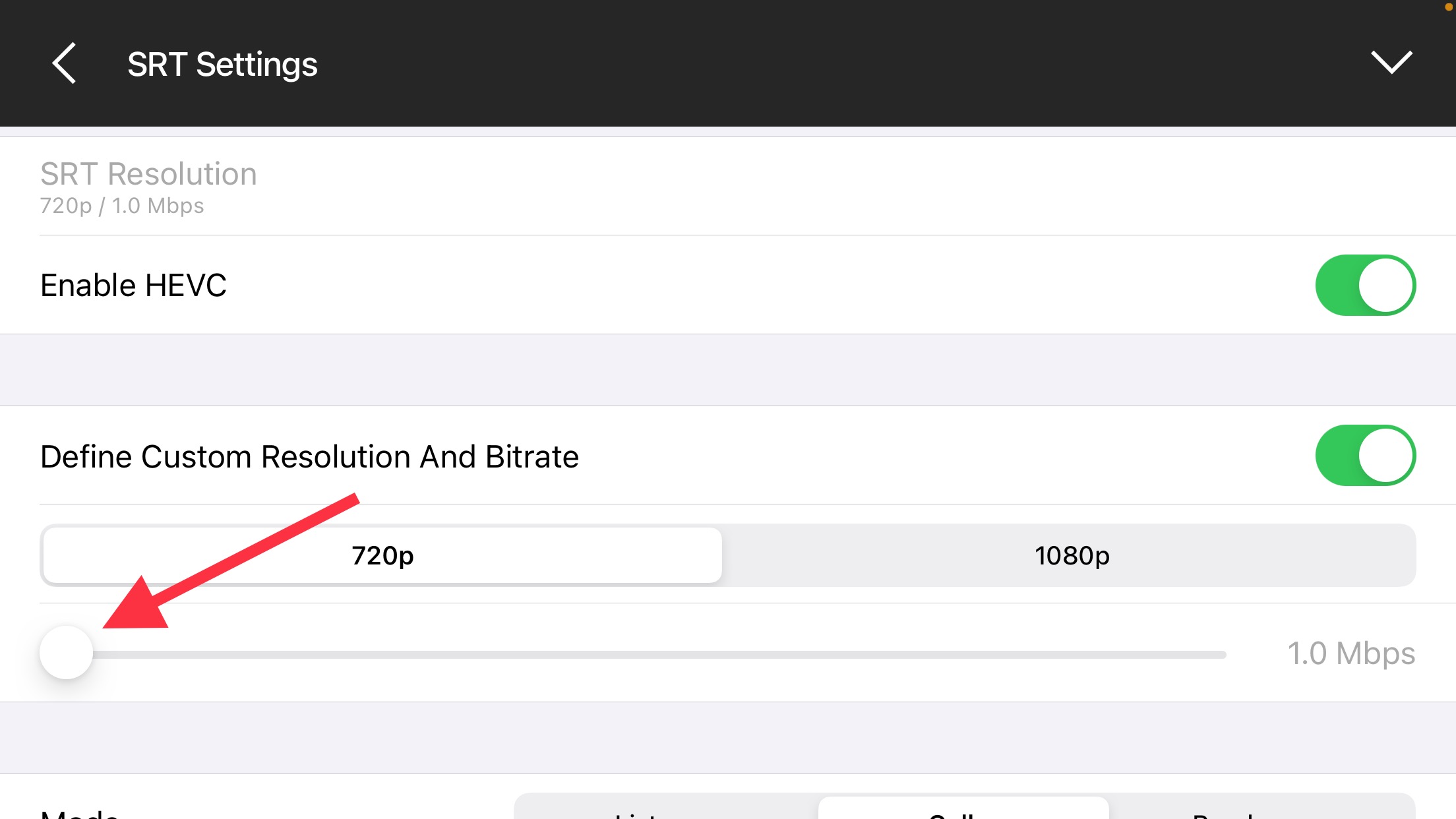Select the Caller mode segment
The height and width of the screenshot is (819, 1456).
tap(963, 811)
